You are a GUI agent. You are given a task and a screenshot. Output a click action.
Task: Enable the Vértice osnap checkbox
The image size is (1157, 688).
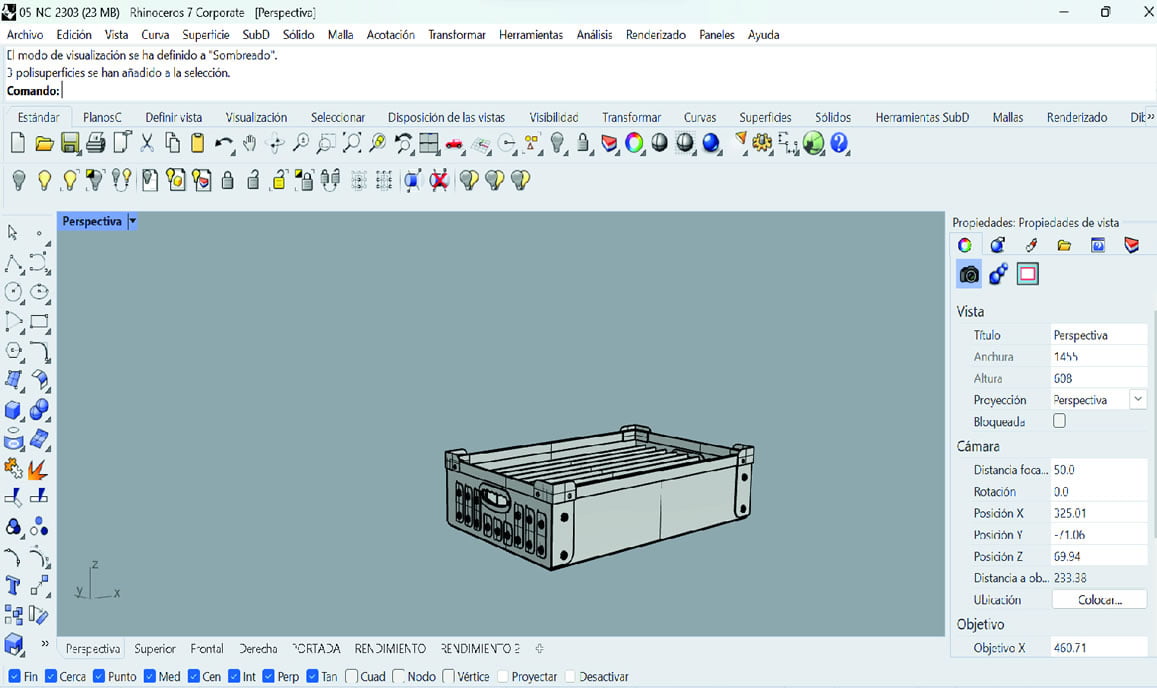(448, 676)
